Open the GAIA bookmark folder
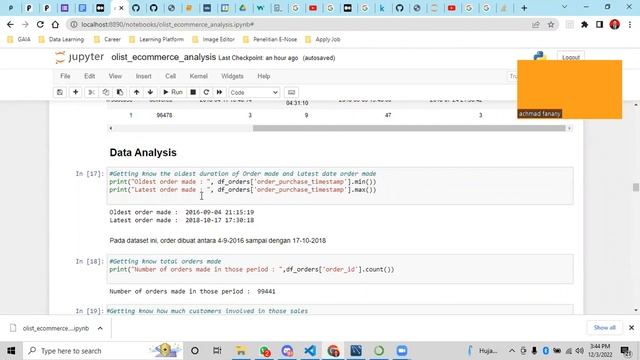 [x=19, y=39]
